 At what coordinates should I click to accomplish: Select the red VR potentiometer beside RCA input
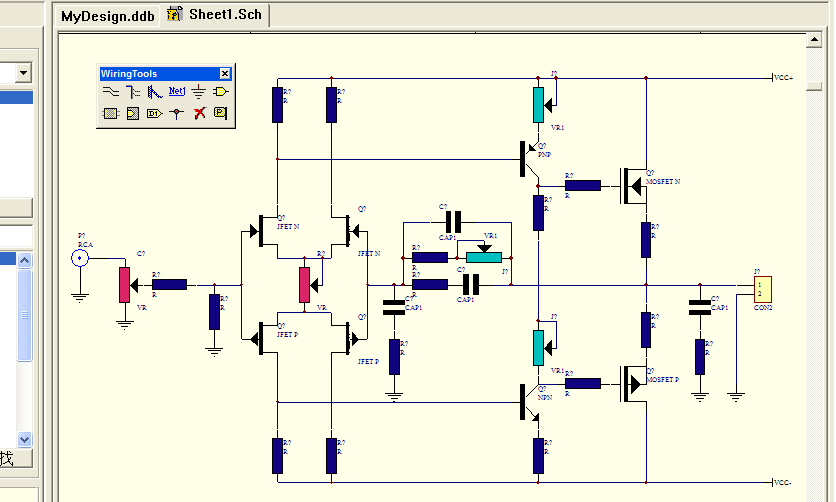126,285
